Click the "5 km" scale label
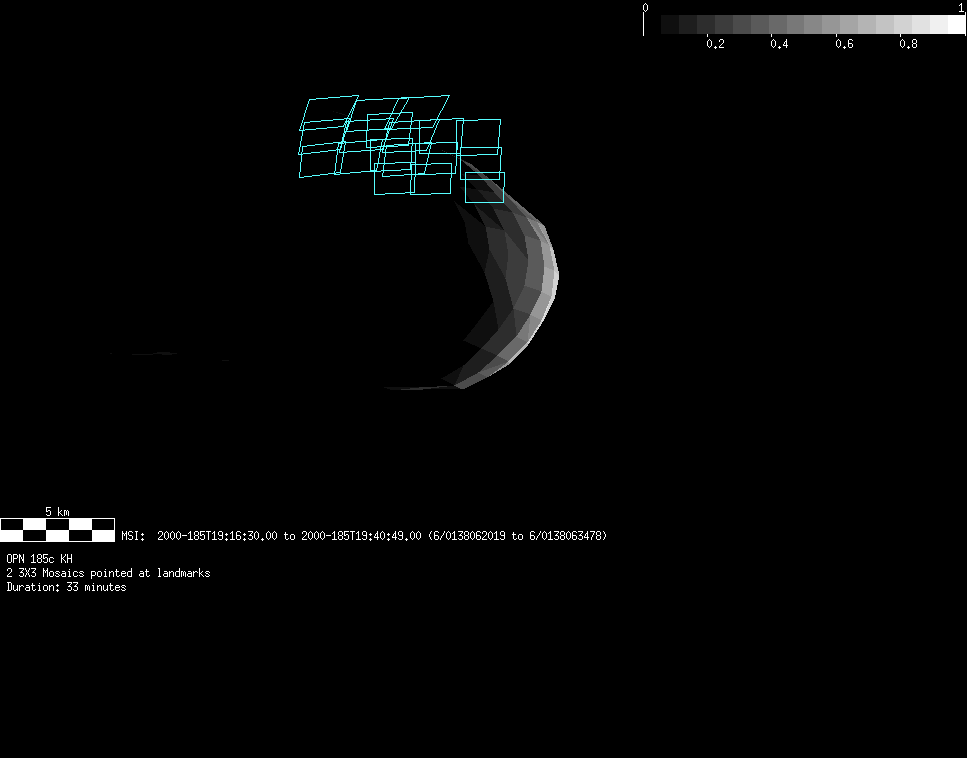The width and height of the screenshot is (967, 758). (x=57, y=511)
